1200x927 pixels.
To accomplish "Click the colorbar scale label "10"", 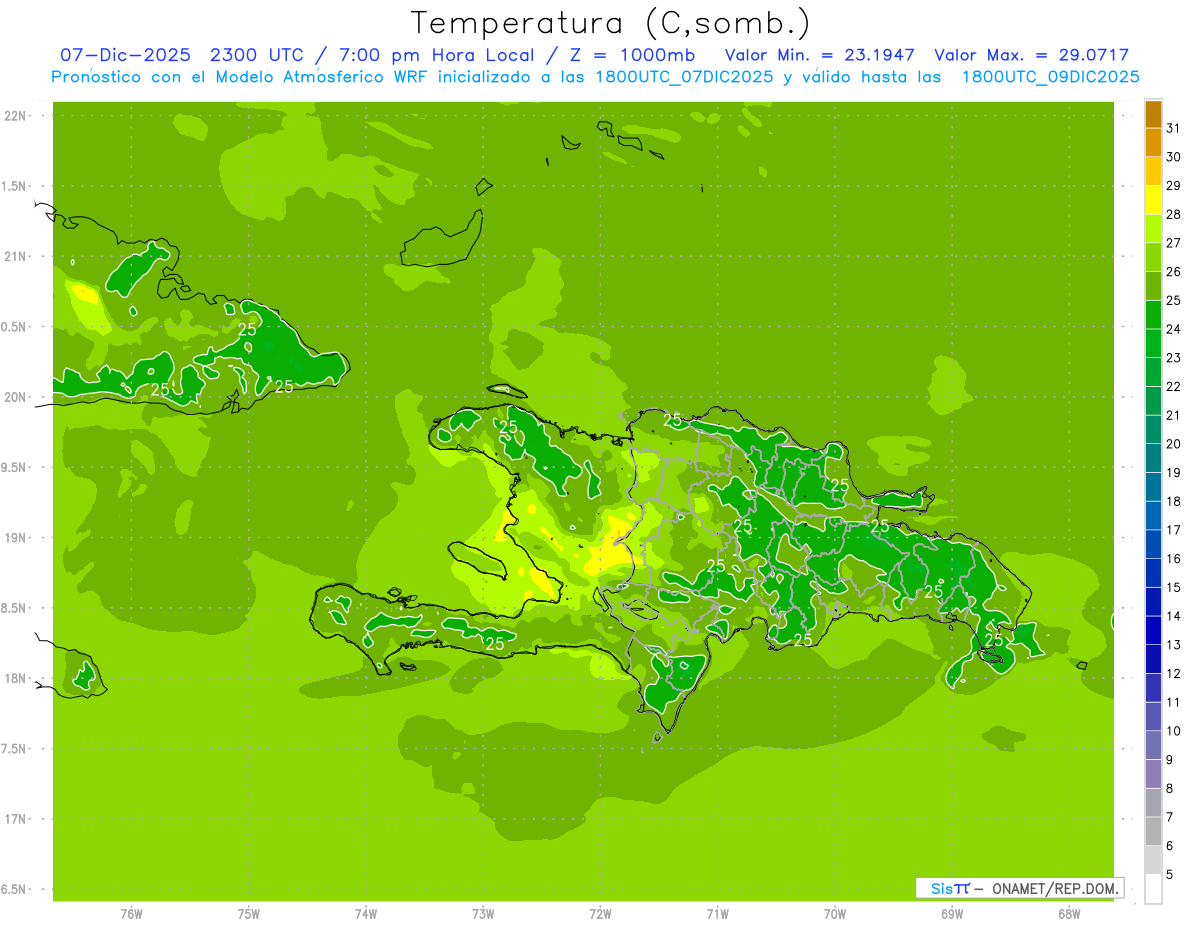I will 1173,731.
